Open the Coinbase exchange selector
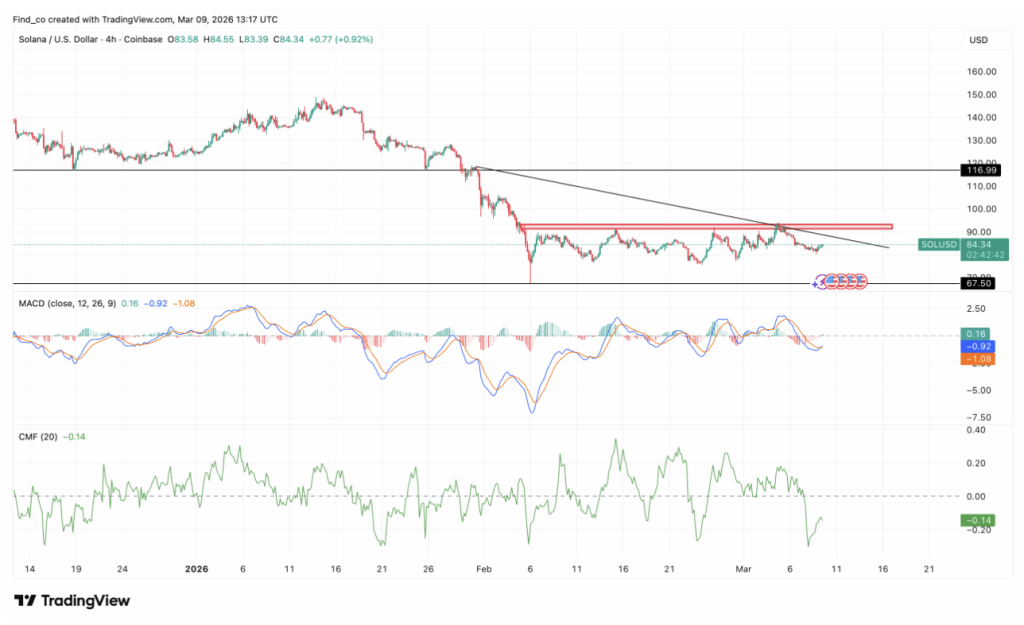1024x625 pixels. (145, 40)
